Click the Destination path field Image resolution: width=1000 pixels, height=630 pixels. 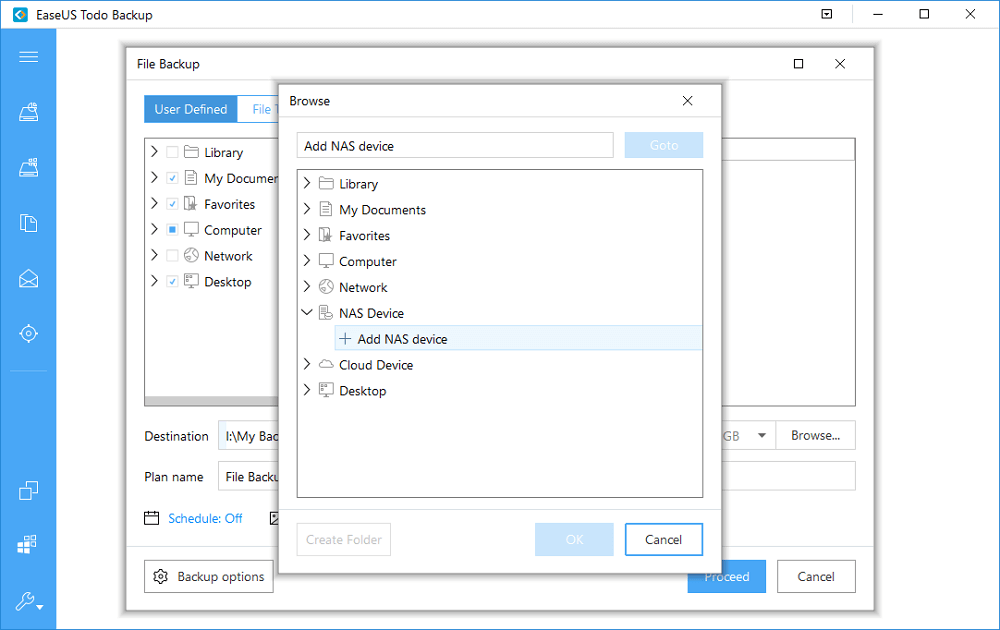pos(249,436)
